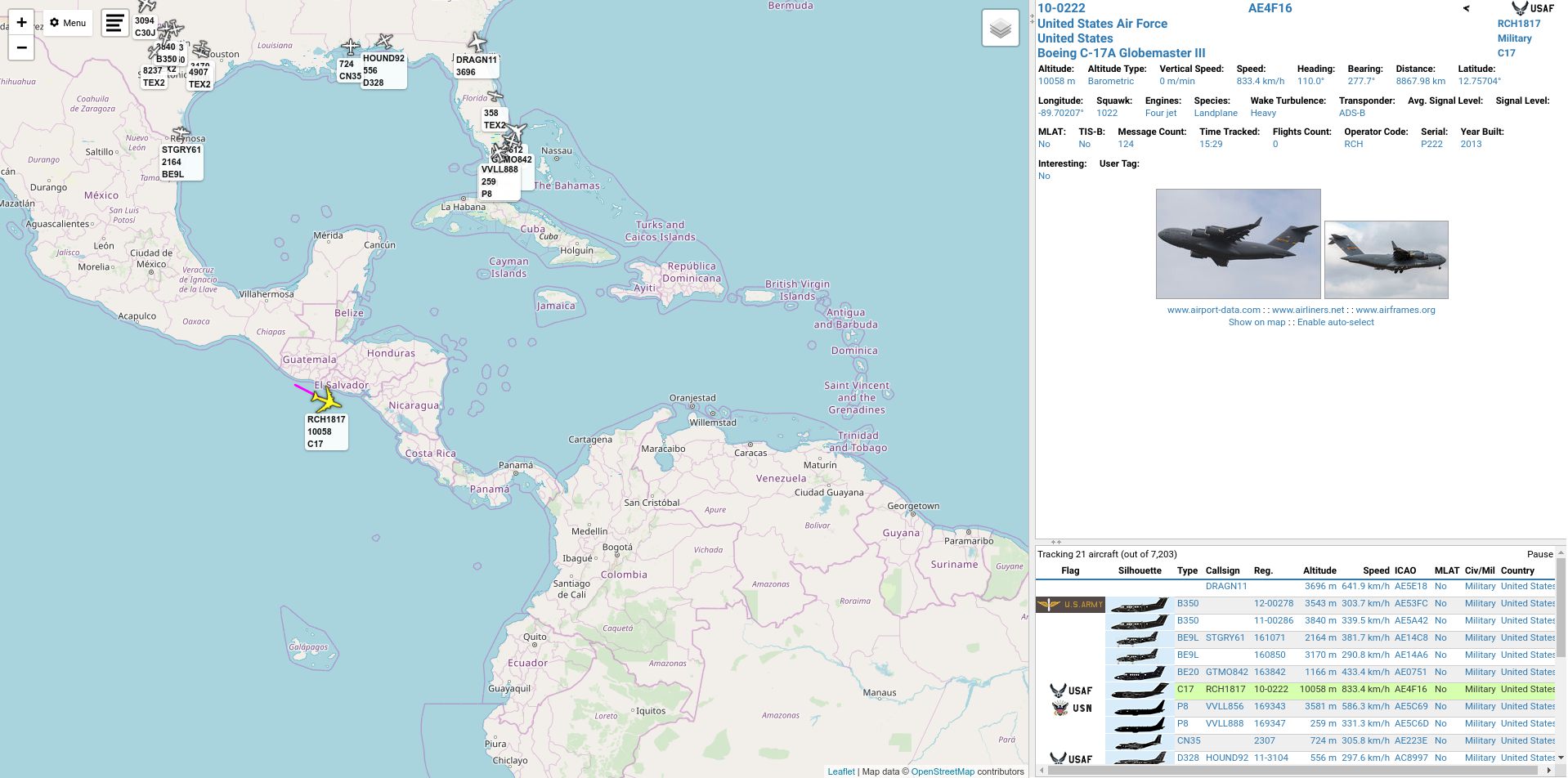Enable auto-select of aircraft
Screen dimensions: 1568x778
coord(1335,322)
